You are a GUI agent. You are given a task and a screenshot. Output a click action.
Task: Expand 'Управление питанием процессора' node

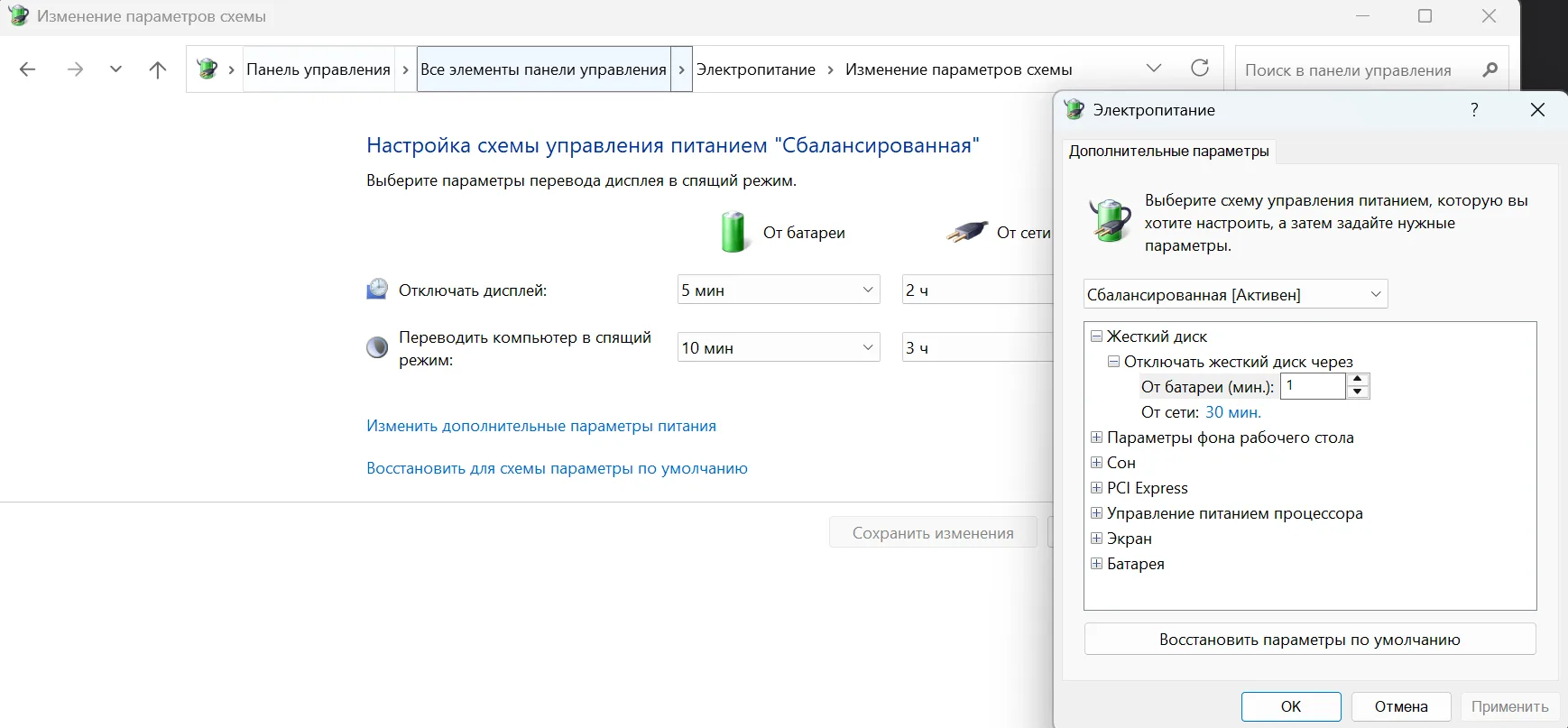coord(1096,512)
